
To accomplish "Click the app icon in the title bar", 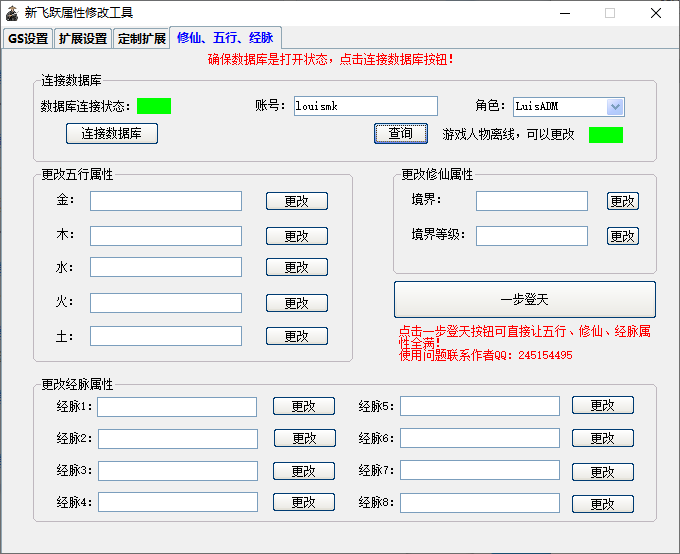I will 10,13.
